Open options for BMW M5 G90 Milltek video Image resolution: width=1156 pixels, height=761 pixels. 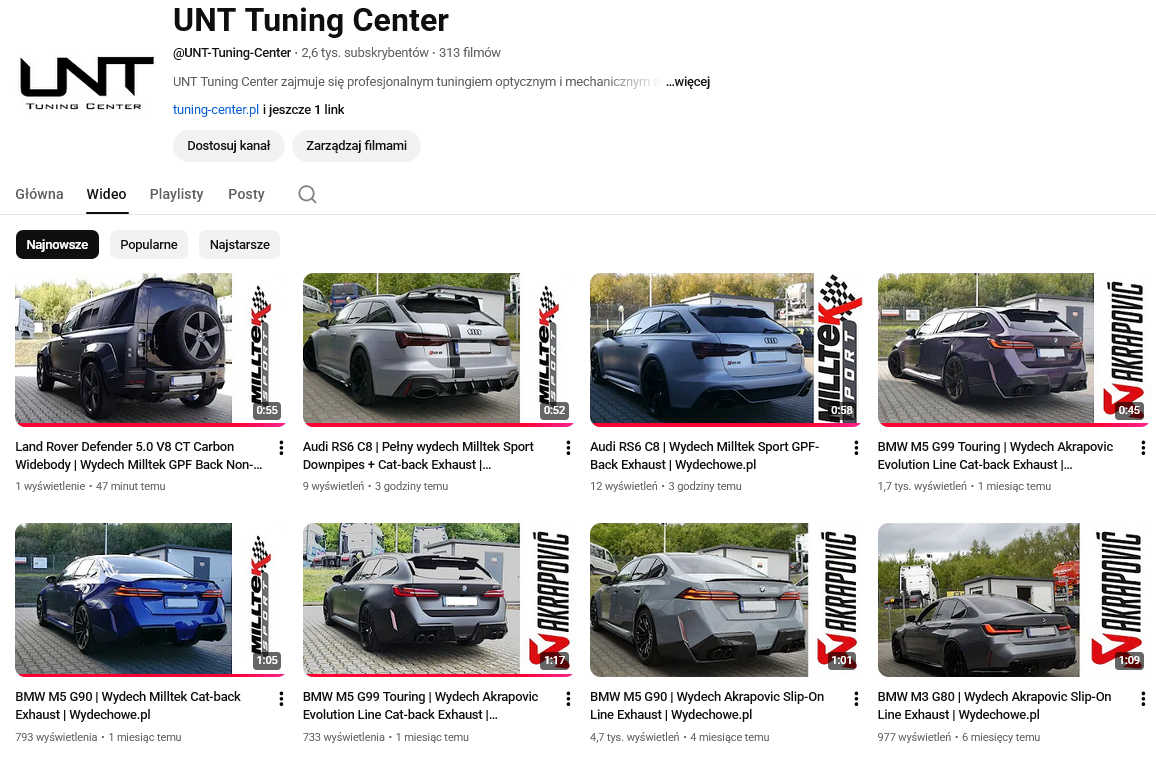[x=281, y=698]
